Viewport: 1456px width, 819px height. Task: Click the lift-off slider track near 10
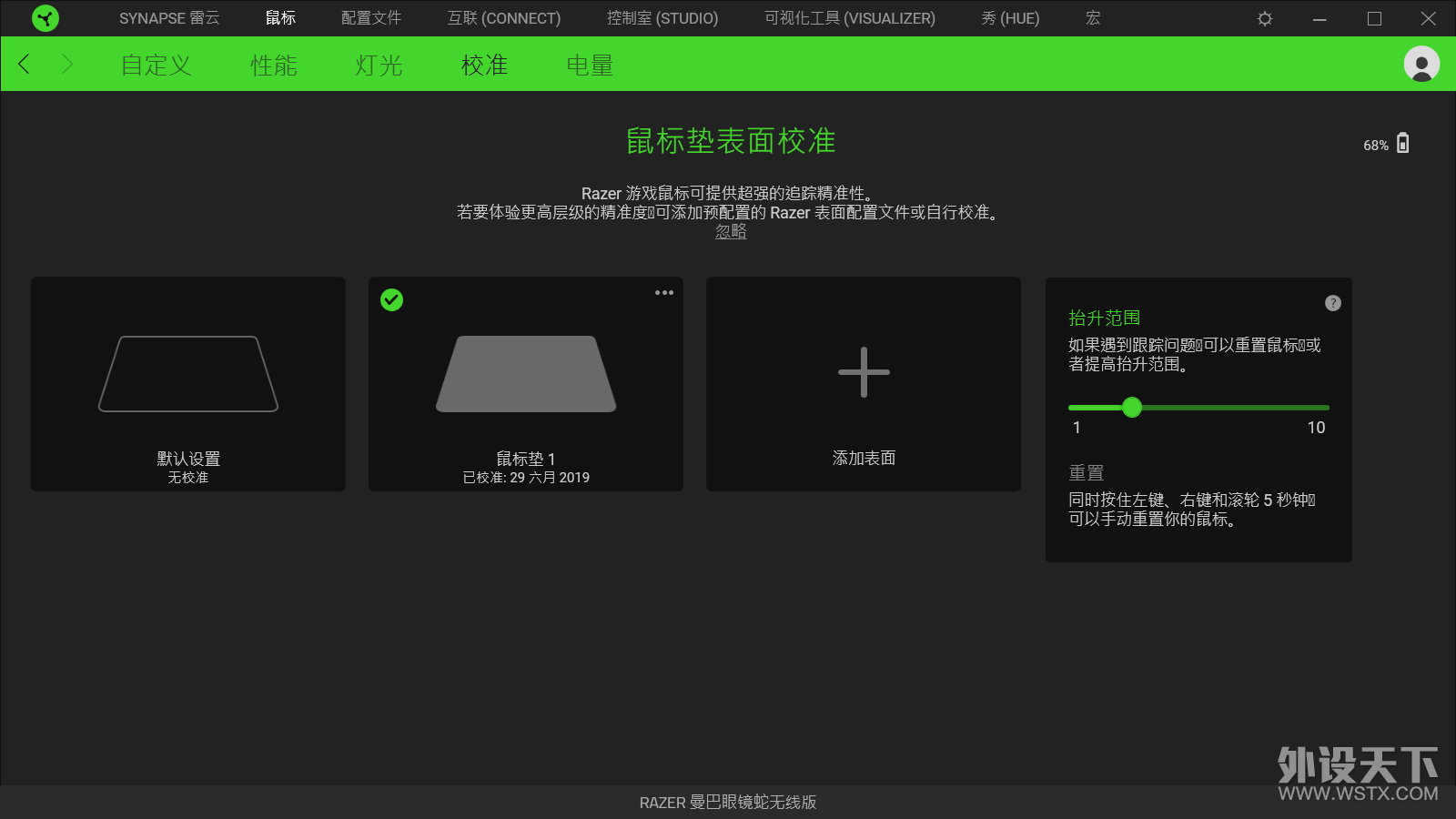tap(1317, 407)
